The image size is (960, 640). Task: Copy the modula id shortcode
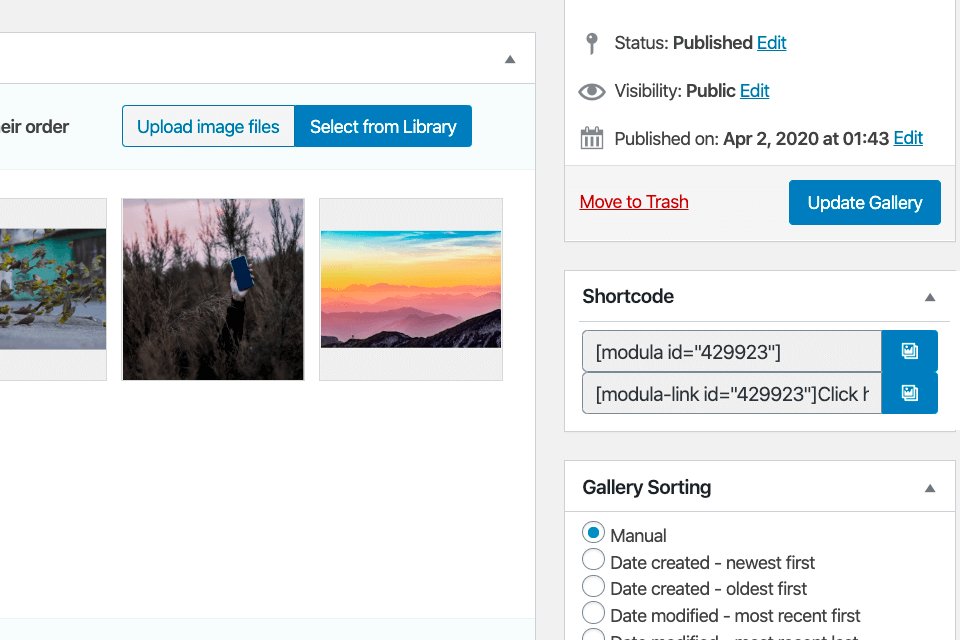(x=909, y=351)
